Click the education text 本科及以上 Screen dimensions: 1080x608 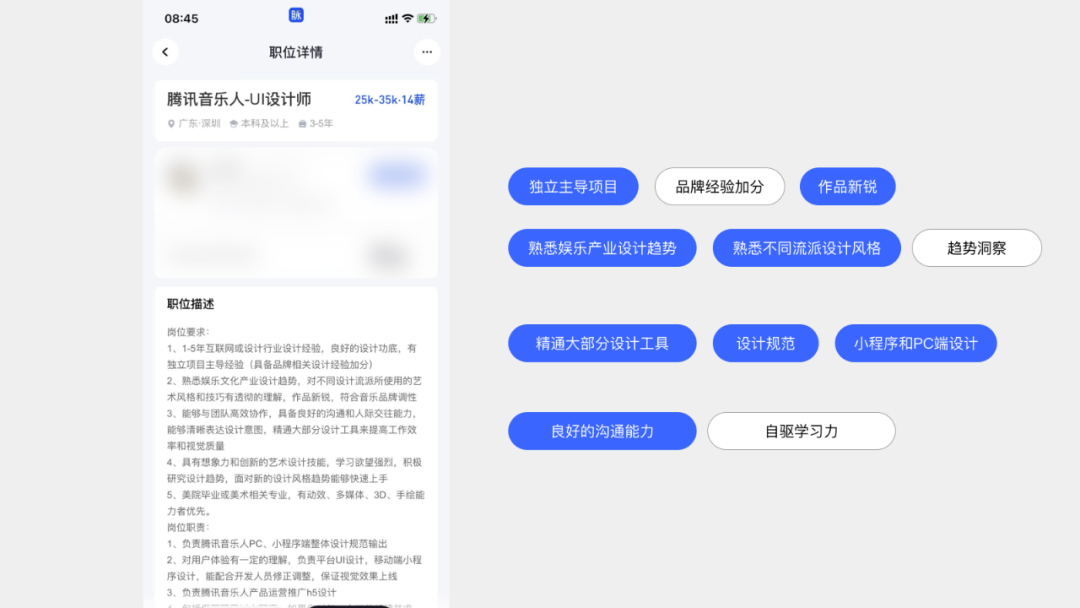coord(264,124)
